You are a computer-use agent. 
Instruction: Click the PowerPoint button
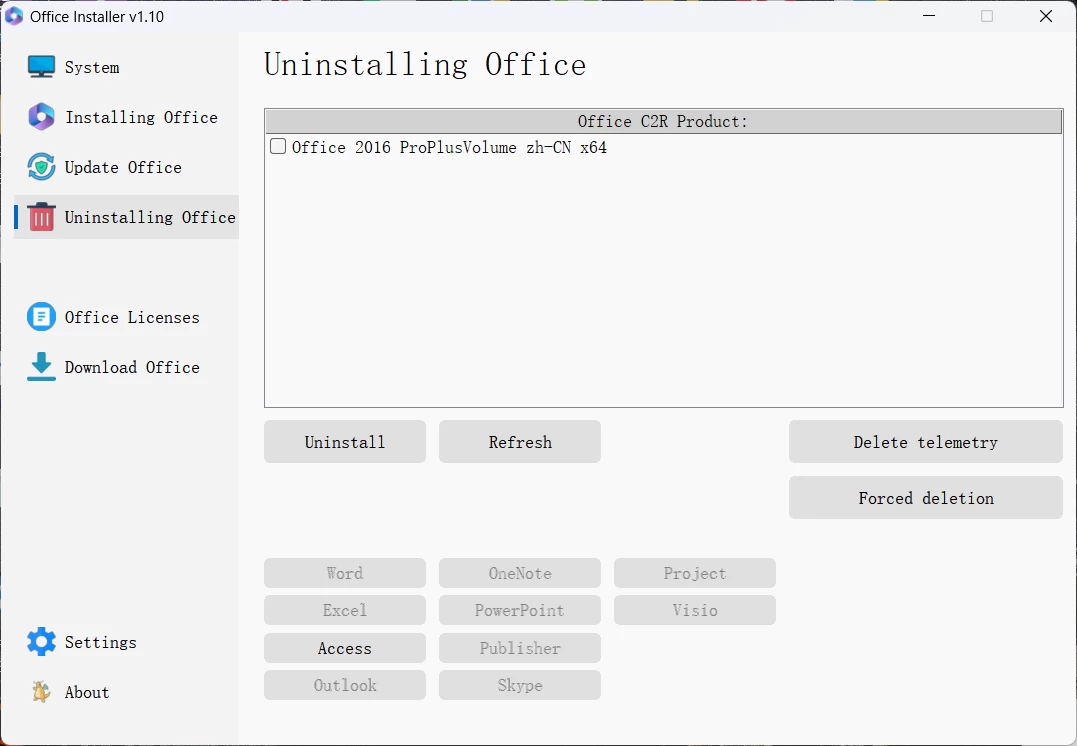pos(520,610)
